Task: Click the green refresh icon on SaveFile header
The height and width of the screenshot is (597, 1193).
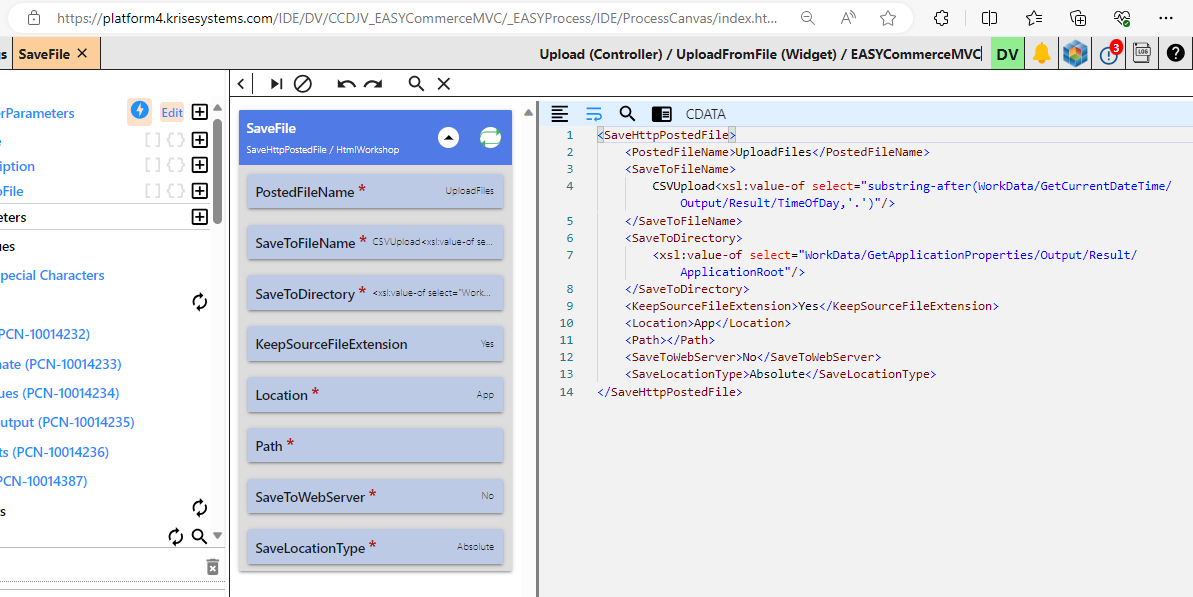Action: 491,138
